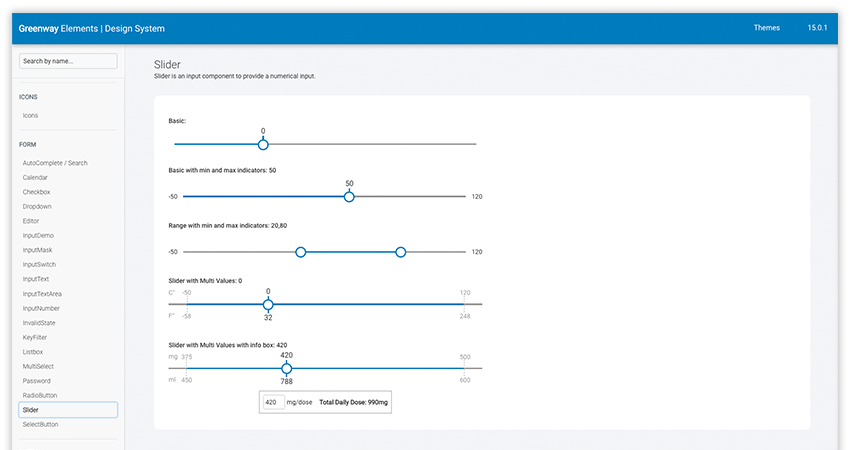The height and width of the screenshot is (450, 850).
Task: Click the mg/ml dose slider handle at 420
Action: tap(287, 368)
